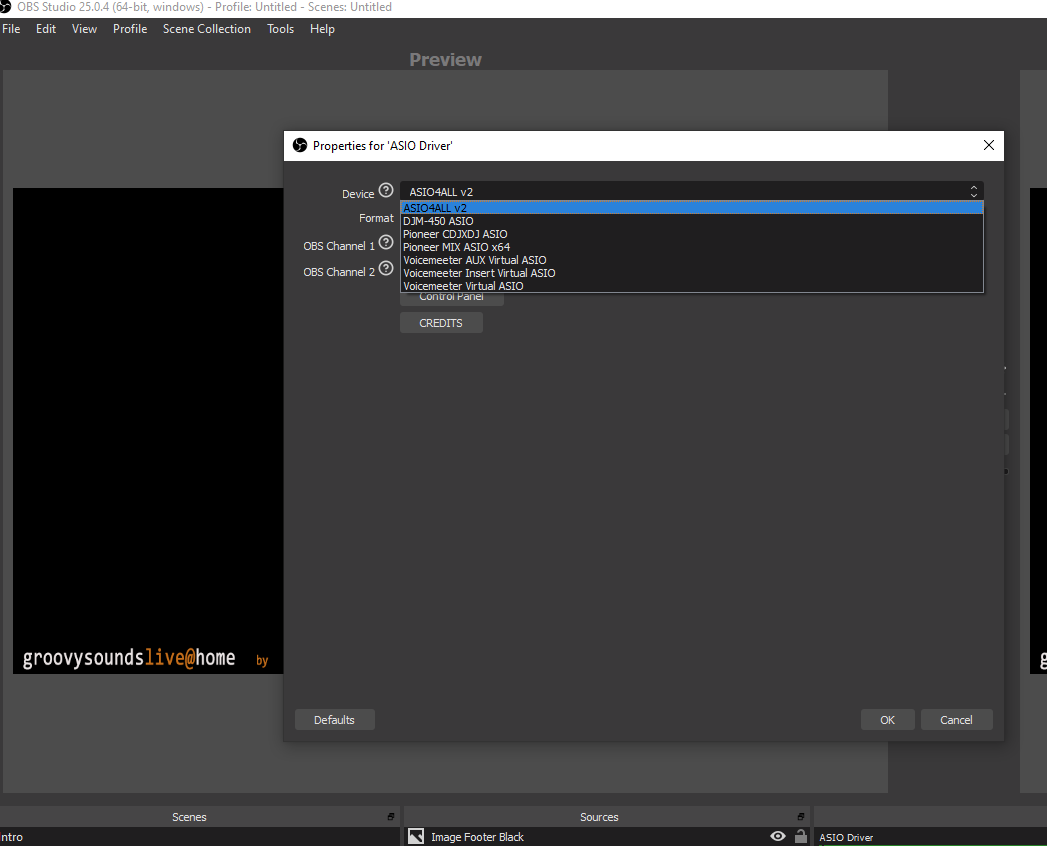Open the Scene Collection menu

[206, 29]
